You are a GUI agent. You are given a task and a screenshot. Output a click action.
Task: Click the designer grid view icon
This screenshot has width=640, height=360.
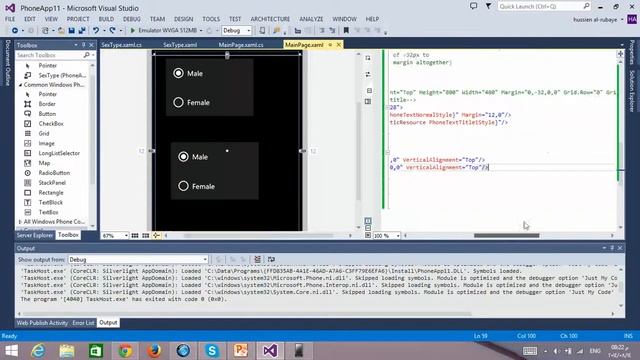[135, 236]
